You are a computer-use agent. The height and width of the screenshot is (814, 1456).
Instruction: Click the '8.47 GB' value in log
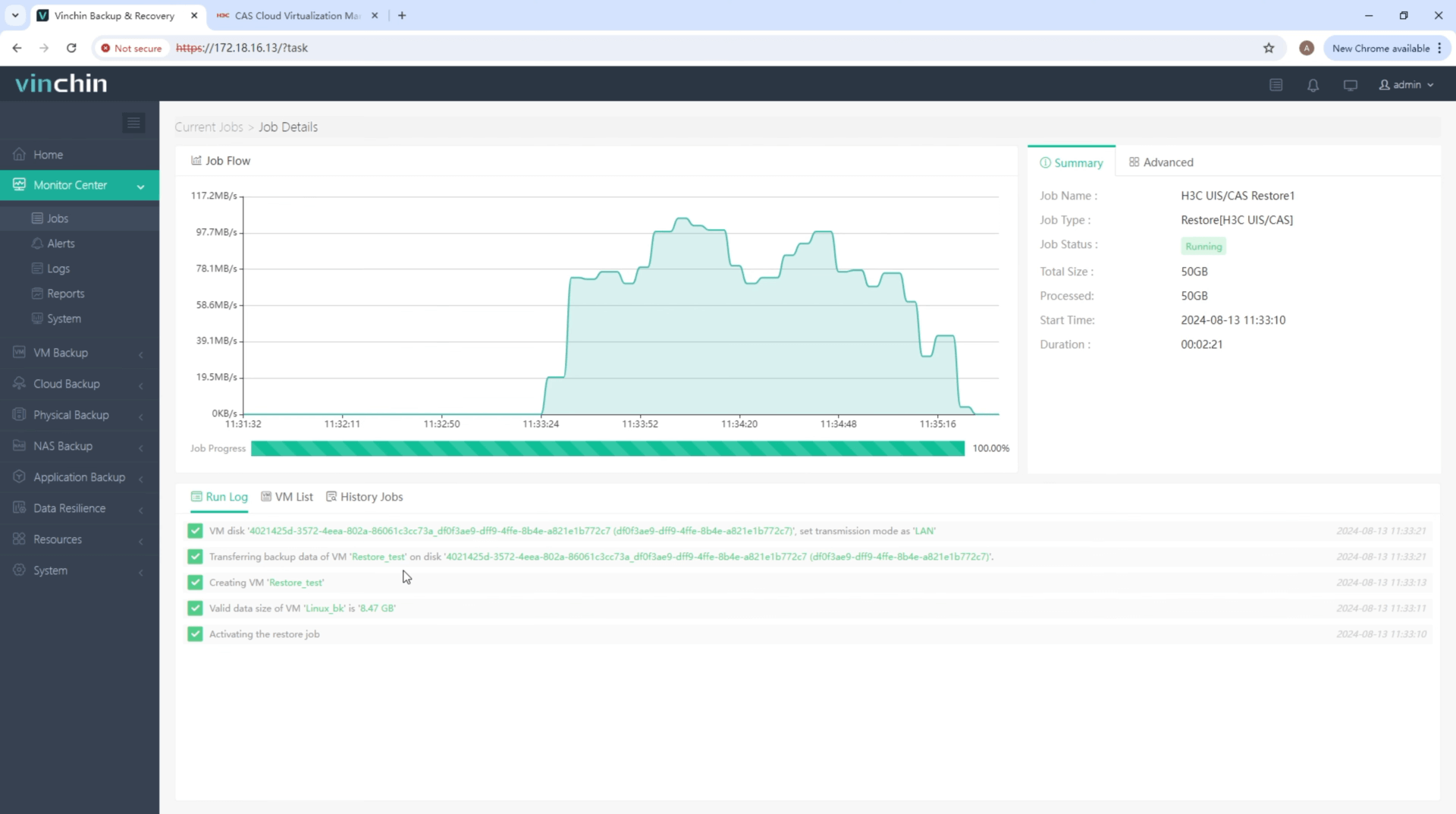(377, 608)
